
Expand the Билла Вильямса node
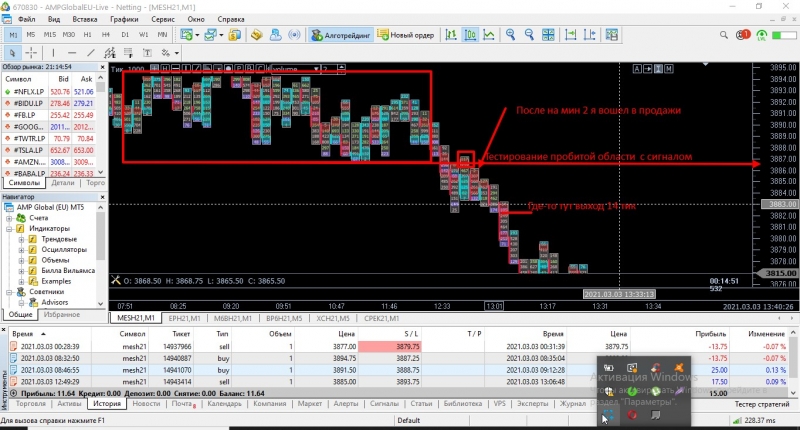(21, 270)
